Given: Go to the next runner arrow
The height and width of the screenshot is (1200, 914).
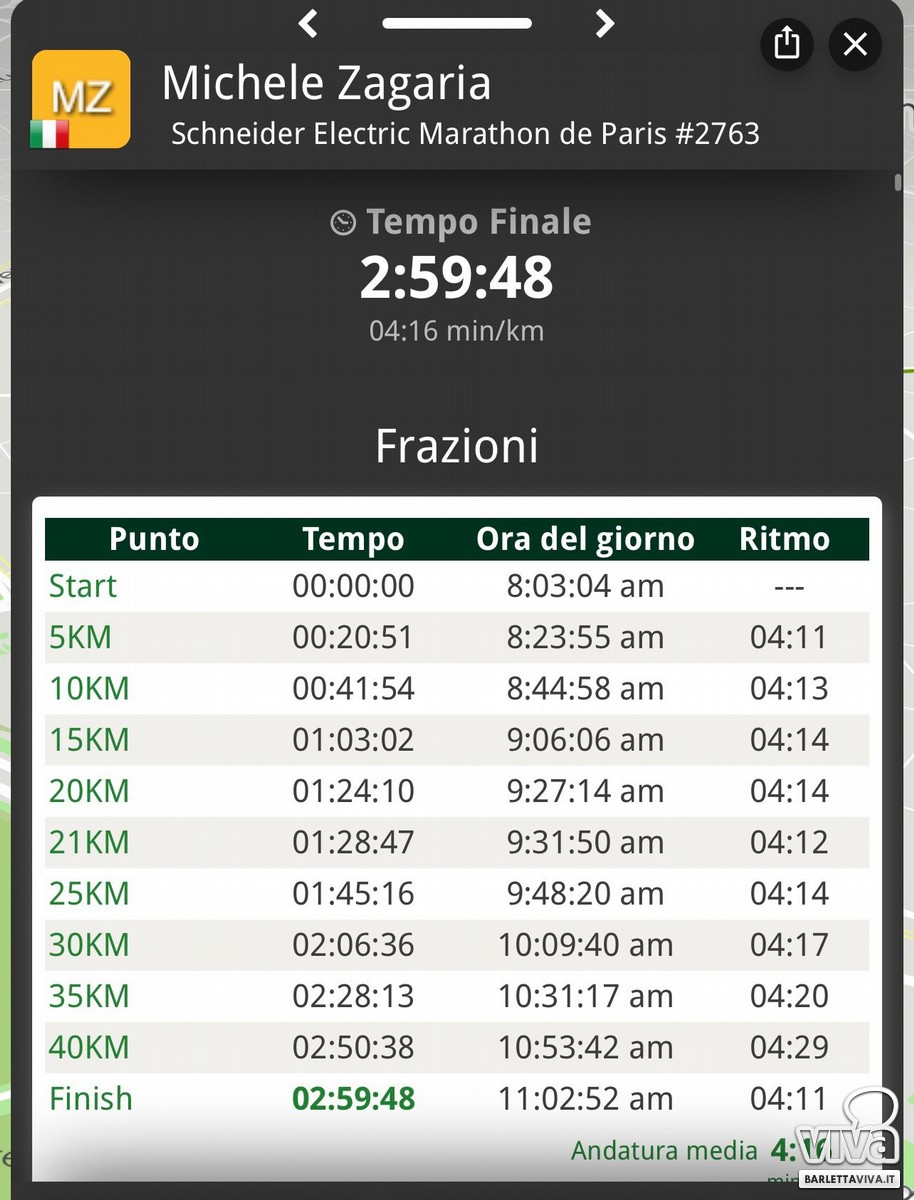Looking at the screenshot, I should click(x=604, y=23).
